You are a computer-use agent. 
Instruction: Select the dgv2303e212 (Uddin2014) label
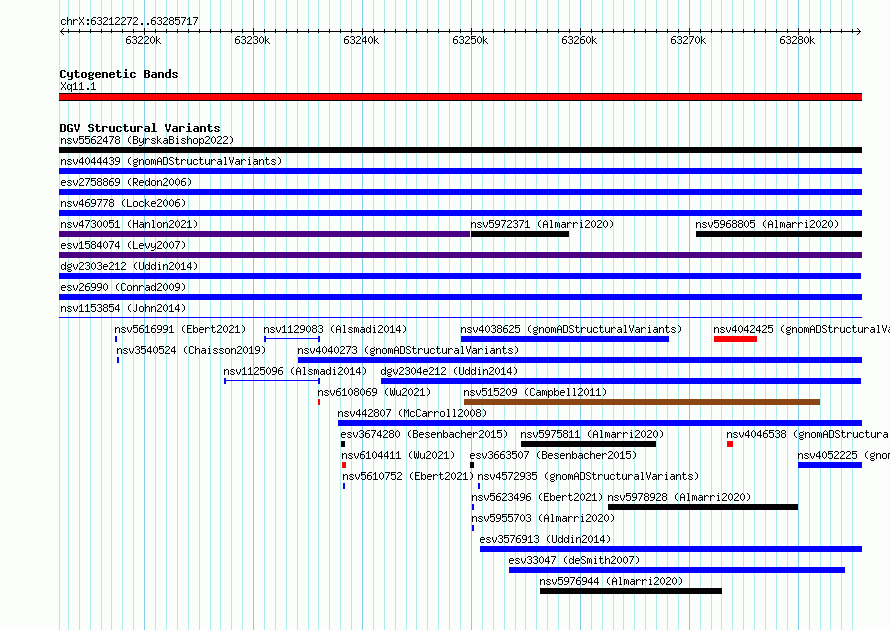129,266
